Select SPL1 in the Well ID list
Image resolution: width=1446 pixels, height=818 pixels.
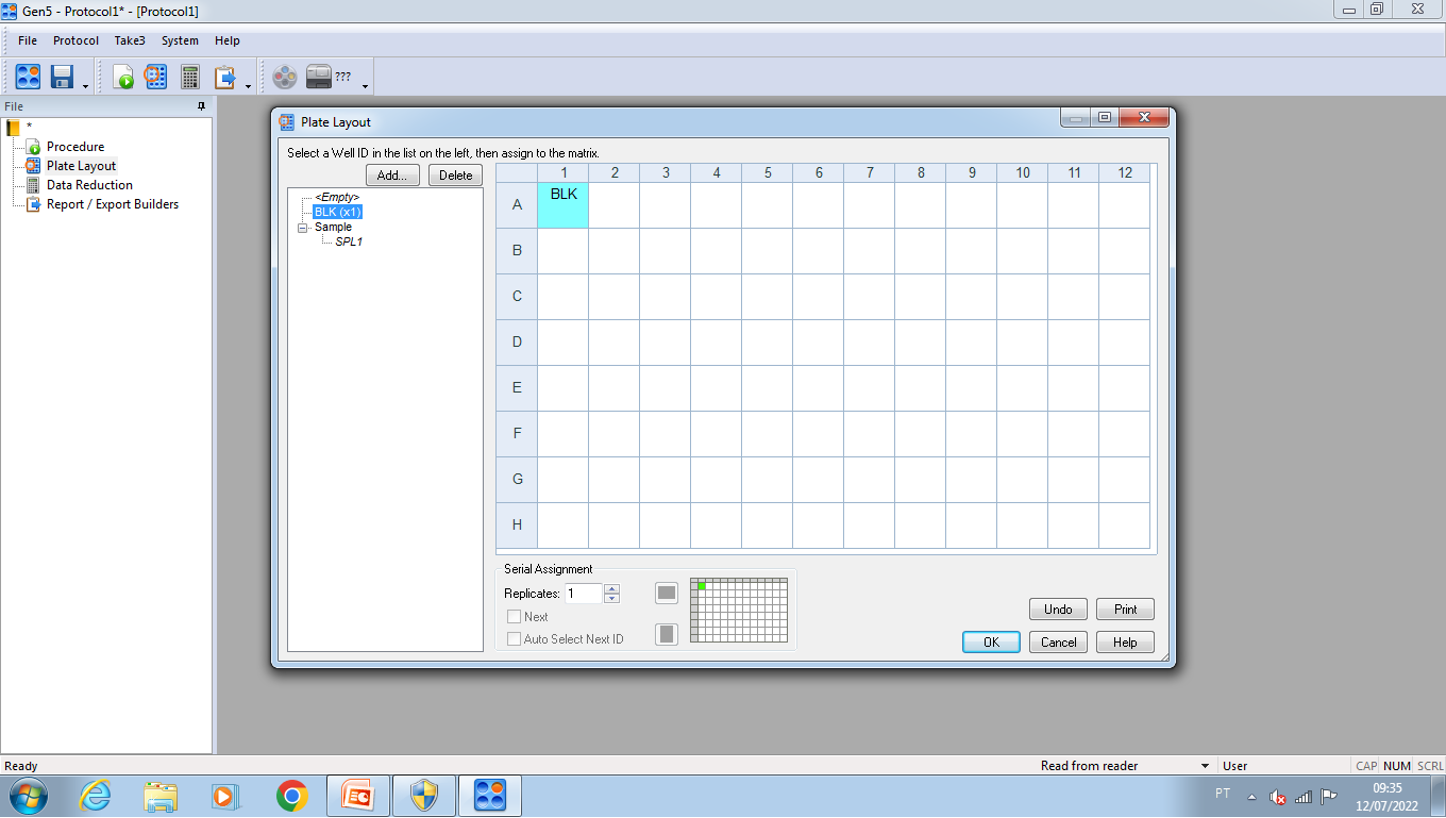coord(349,242)
